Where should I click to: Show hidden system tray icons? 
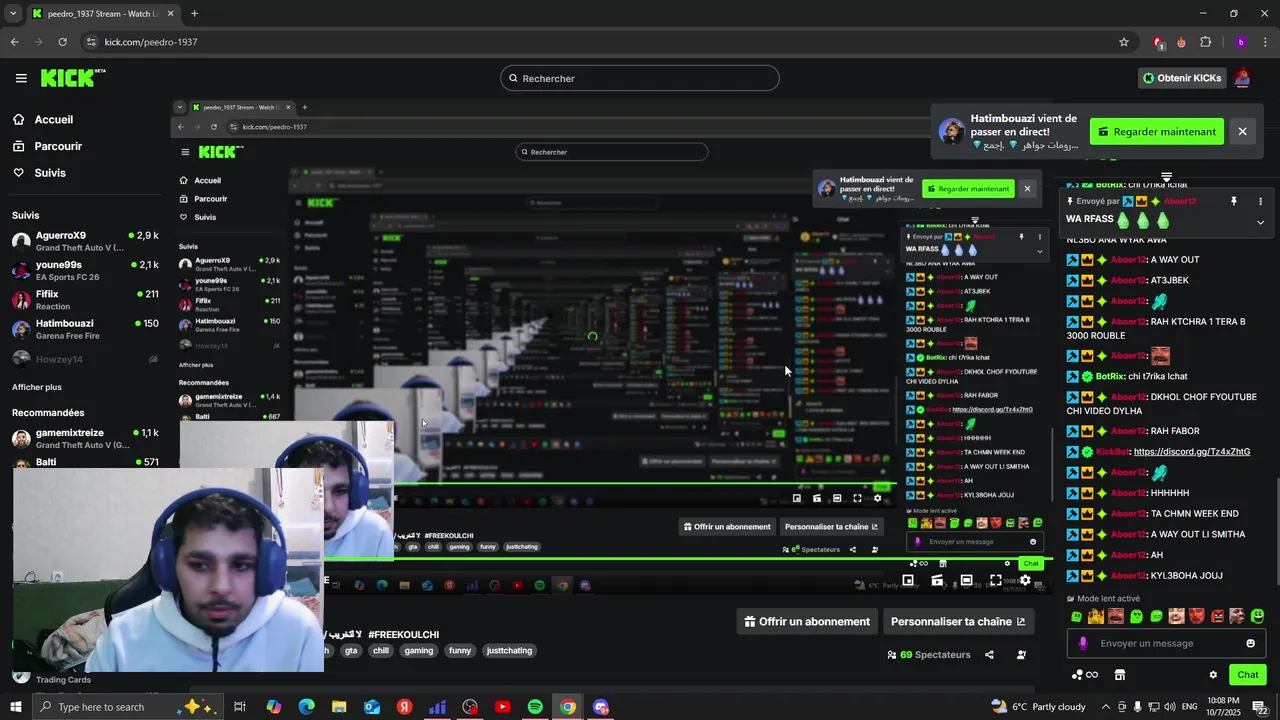click(x=1106, y=707)
